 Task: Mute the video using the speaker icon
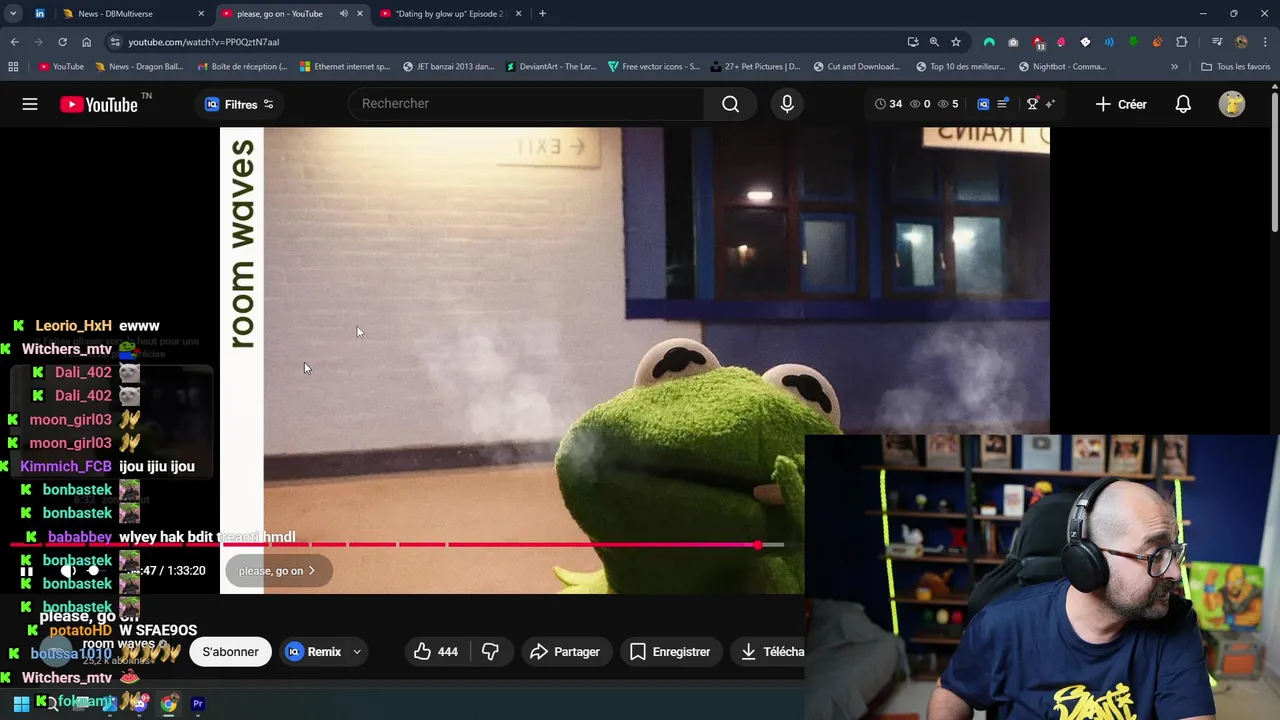[x=68, y=571]
